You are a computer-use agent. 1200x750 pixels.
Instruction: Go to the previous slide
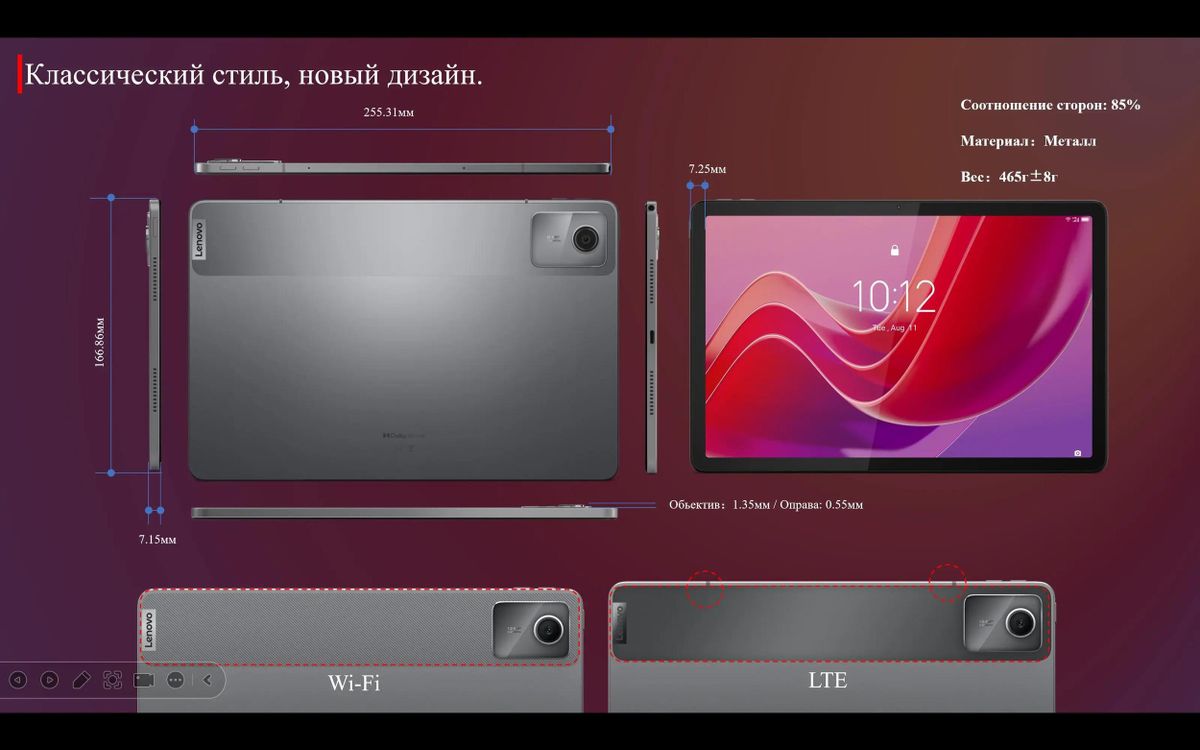tap(17, 680)
